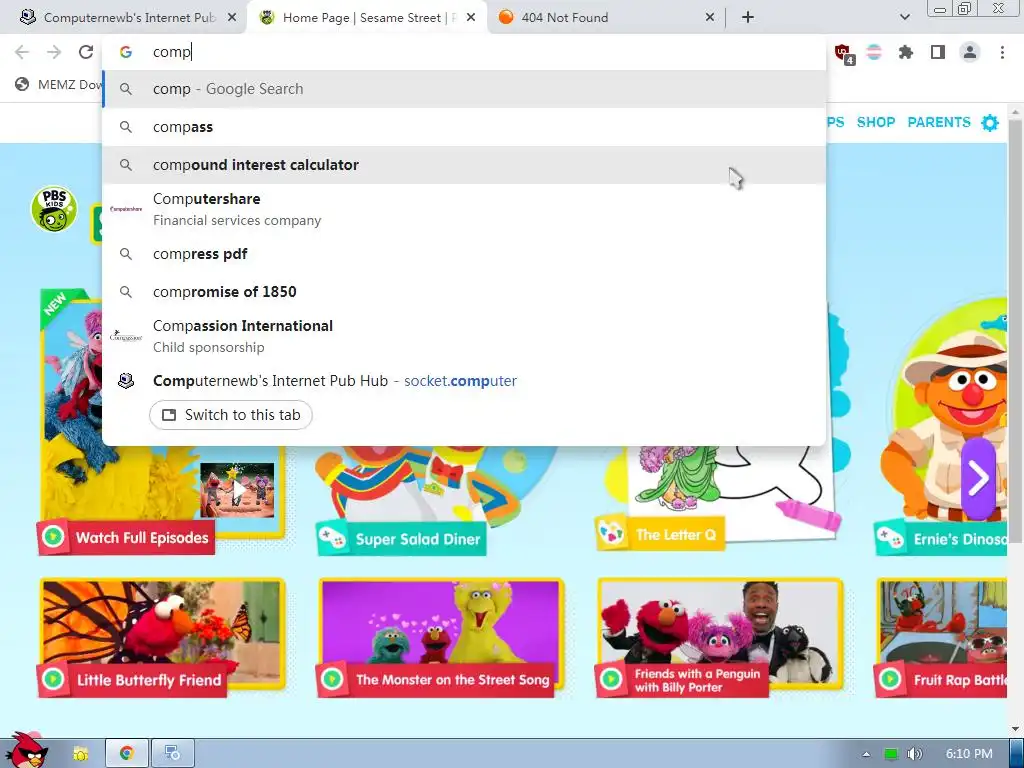Click the browser Back arrow
The image size is (1024, 768).
[x=22, y=52]
